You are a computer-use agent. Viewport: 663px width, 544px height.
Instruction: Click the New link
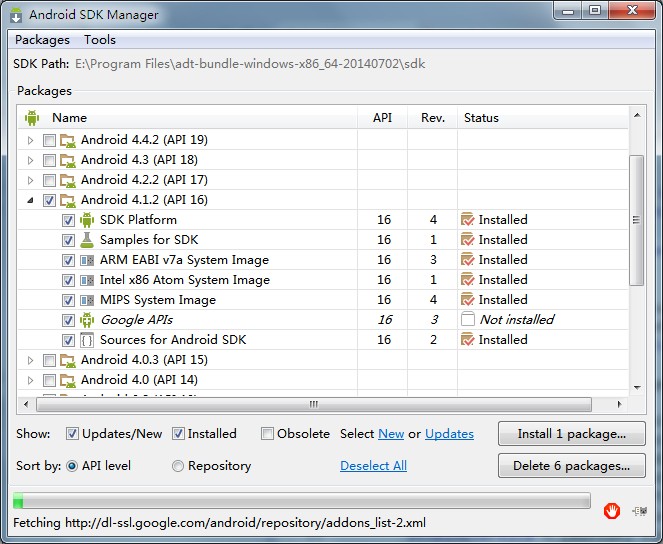click(x=391, y=434)
